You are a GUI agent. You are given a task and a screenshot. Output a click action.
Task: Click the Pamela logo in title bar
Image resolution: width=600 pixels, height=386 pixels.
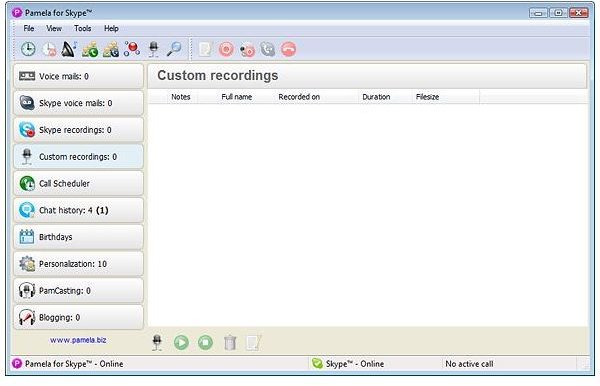[17, 13]
